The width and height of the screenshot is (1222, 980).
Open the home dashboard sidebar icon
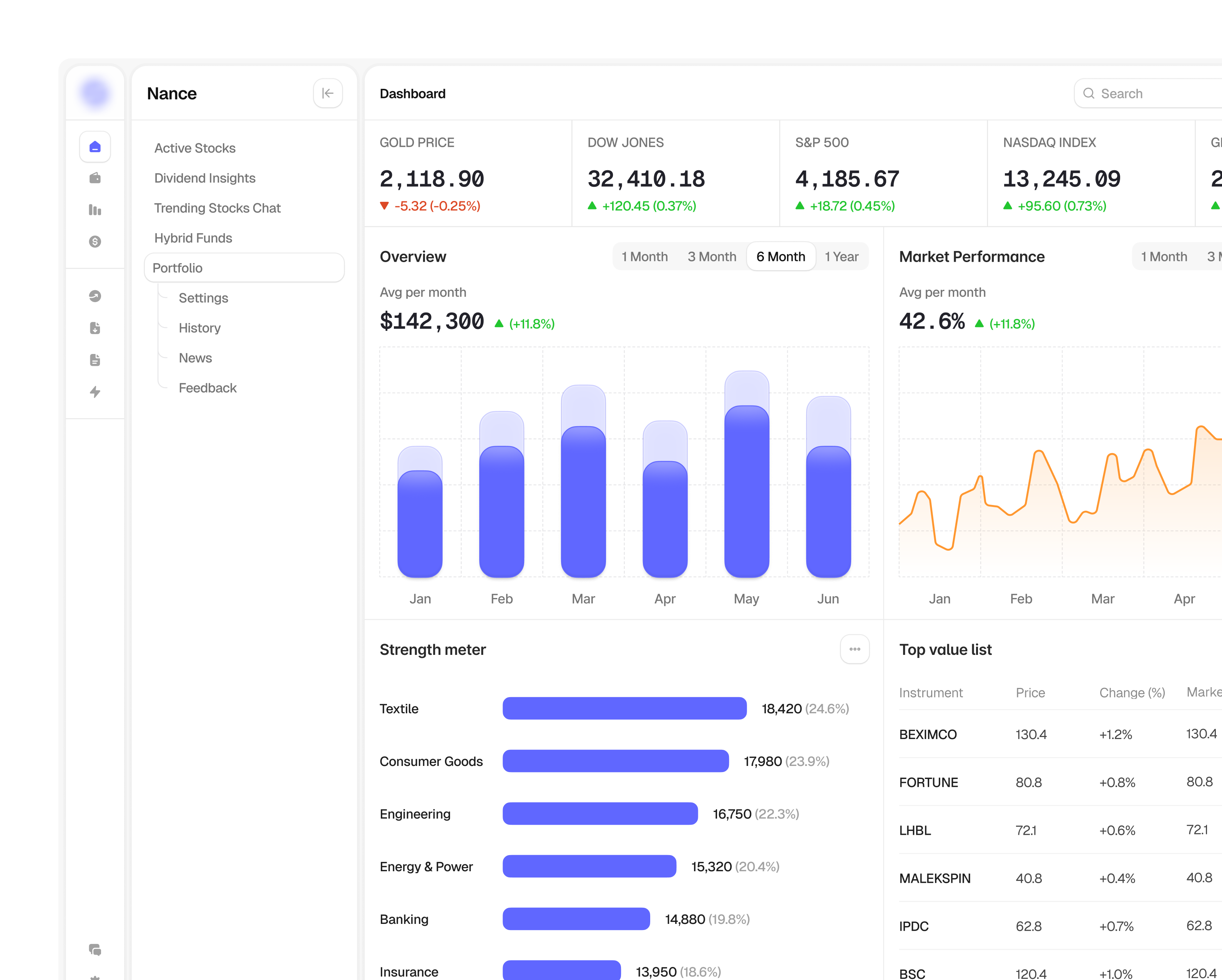95,147
